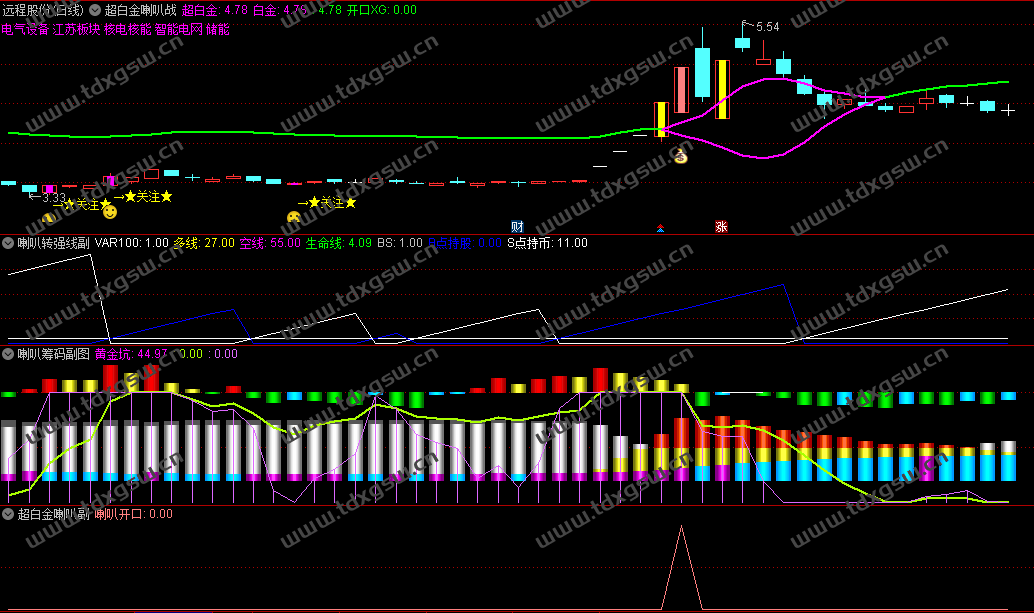Click the 涨 limit-up marker icon
Image resolution: width=1034 pixels, height=613 pixels.
click(721, 227)
